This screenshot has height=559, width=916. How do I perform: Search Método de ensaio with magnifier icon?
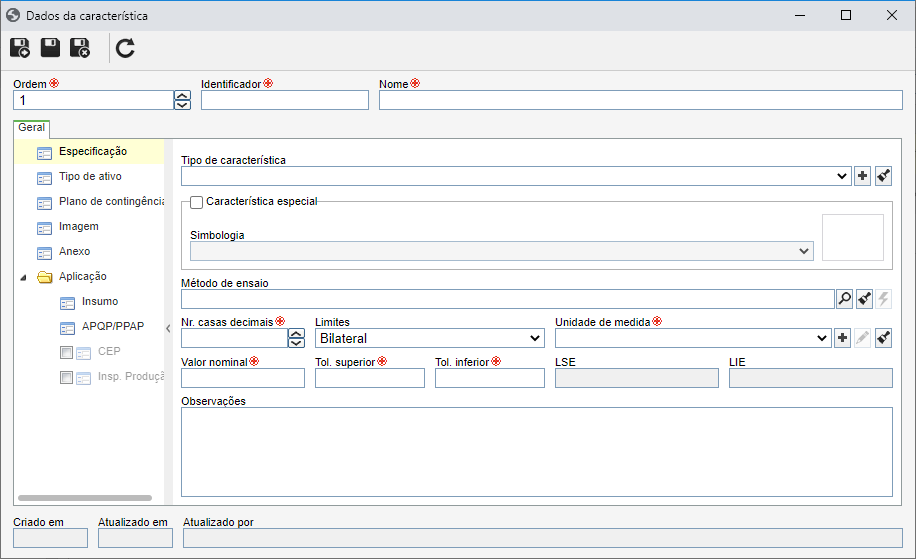point(845,299)
